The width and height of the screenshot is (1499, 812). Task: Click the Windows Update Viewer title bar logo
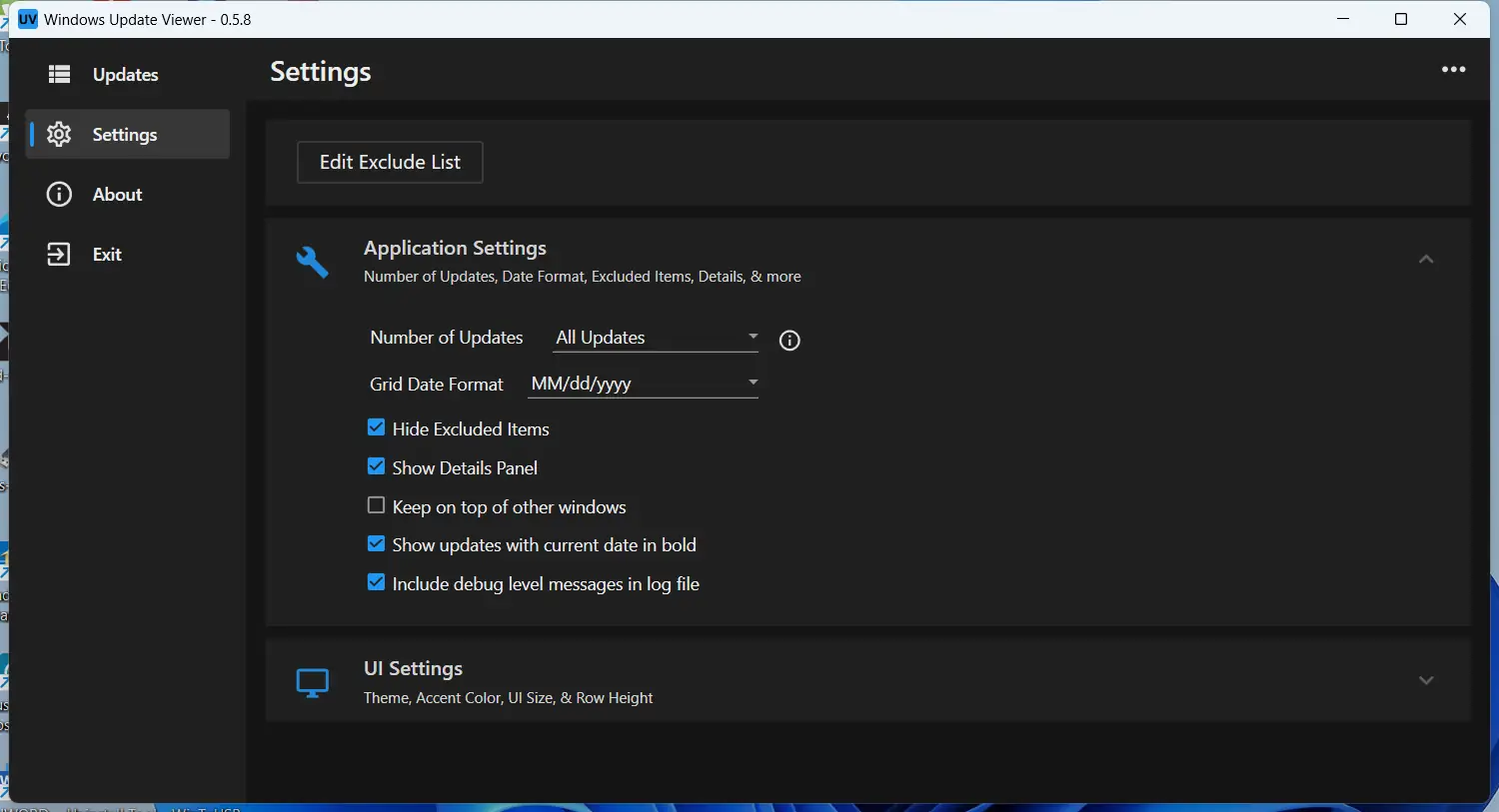point(28,20)
